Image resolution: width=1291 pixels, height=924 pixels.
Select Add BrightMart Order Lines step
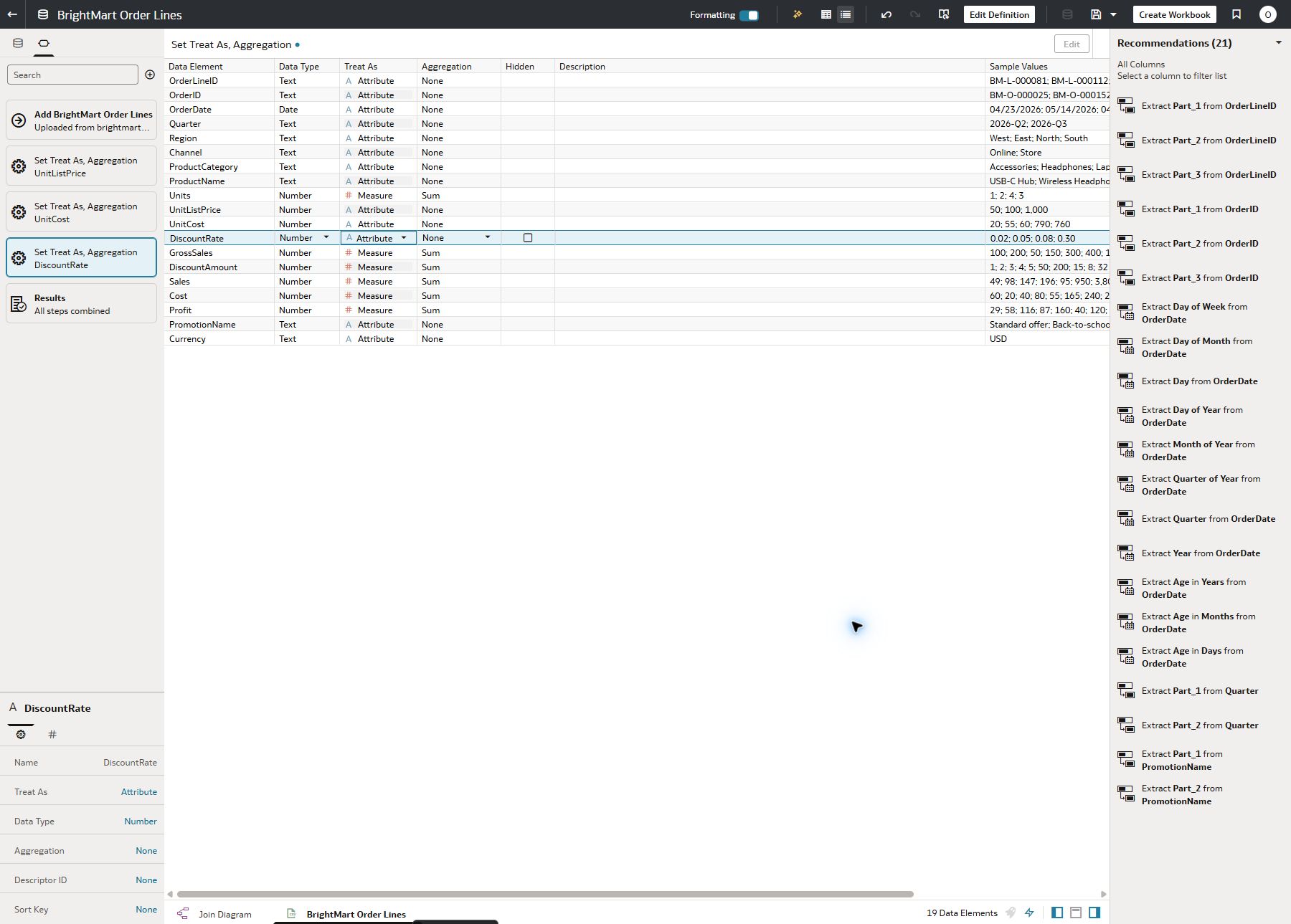[x=82, y=120]
